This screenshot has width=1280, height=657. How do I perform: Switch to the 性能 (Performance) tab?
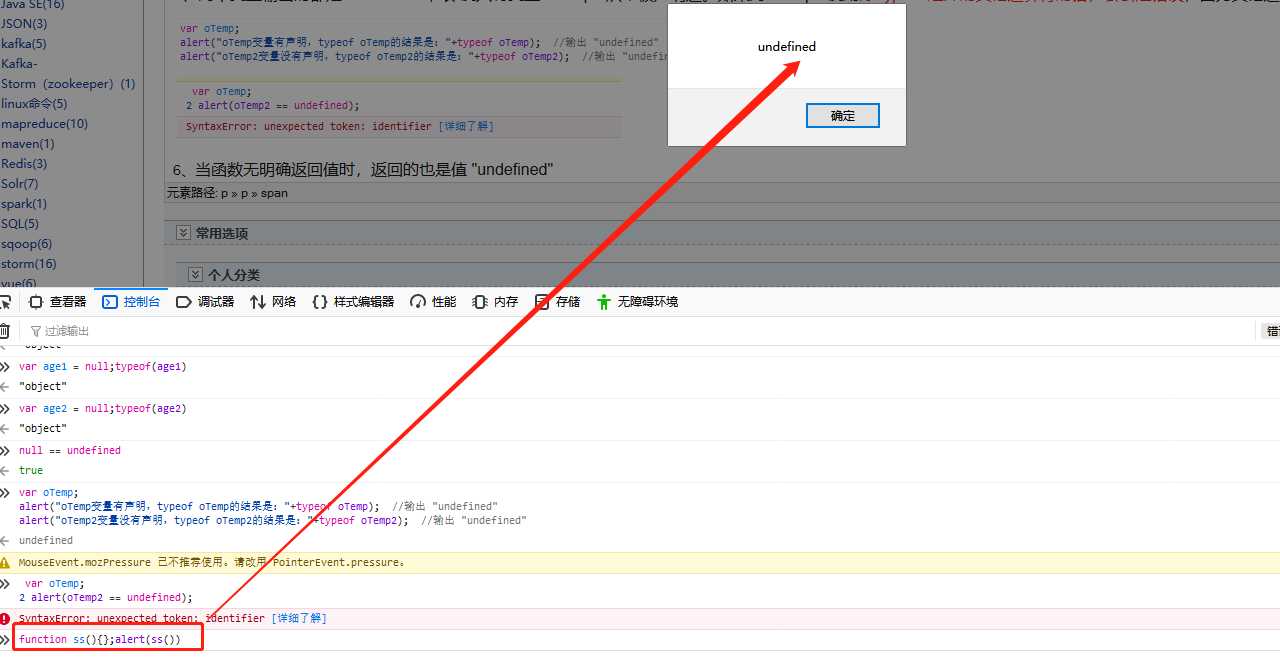[x=433, y=302]
